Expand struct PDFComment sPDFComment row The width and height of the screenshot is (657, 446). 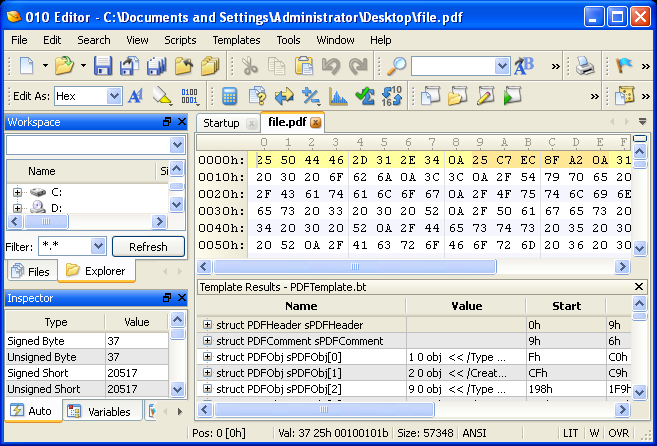[207, 340]
